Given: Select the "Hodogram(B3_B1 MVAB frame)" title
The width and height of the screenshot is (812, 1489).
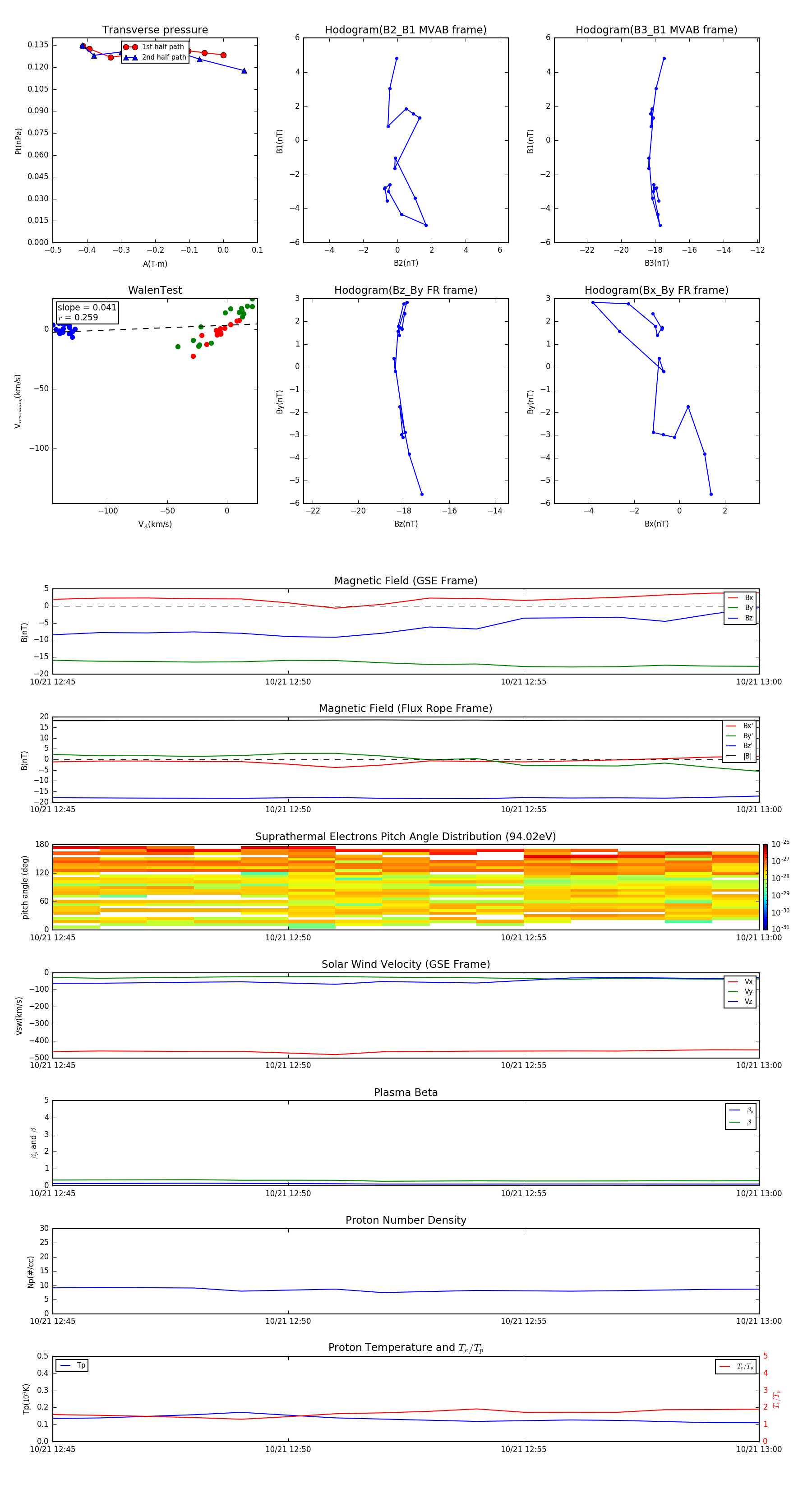Looking at the screenshot, I should point(656,30).
